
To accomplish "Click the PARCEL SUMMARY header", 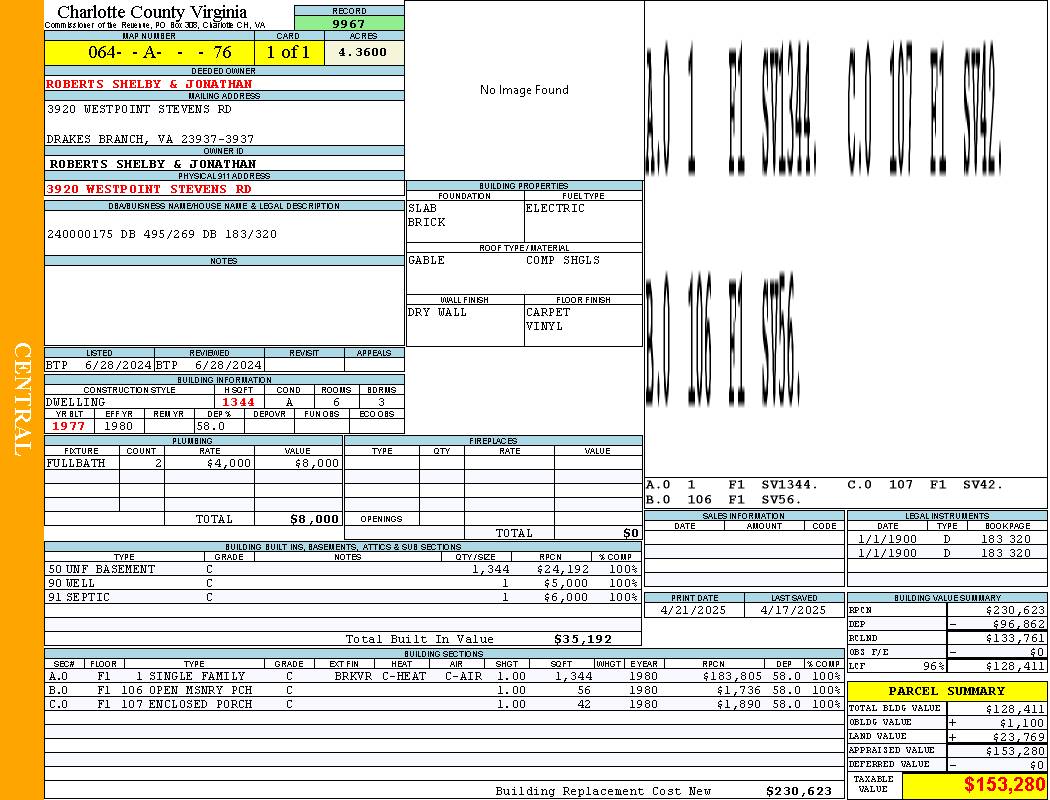I will click(x=947, y=691).
